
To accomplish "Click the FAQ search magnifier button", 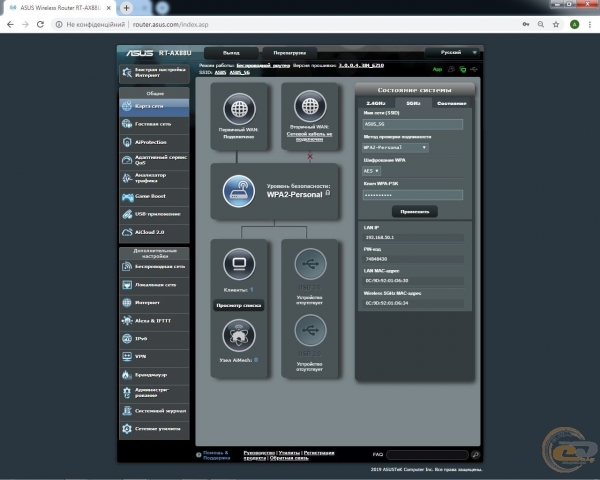I will coord(475,455).
